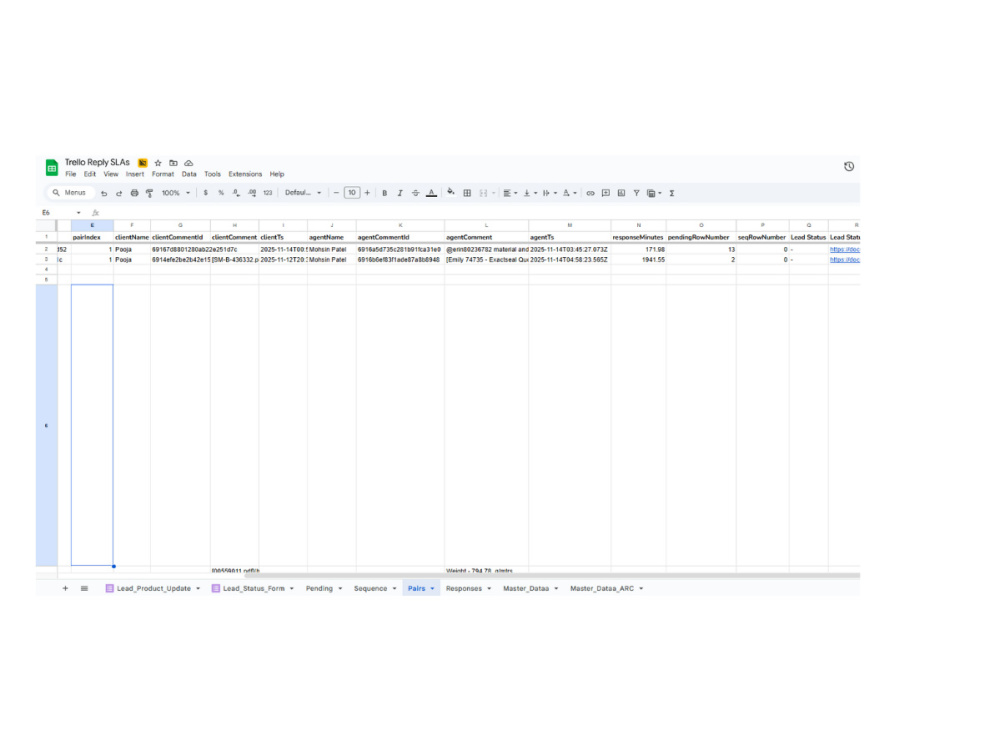1000x751 pixels.
Task: Click the move to folder icon
Action: 173,163
